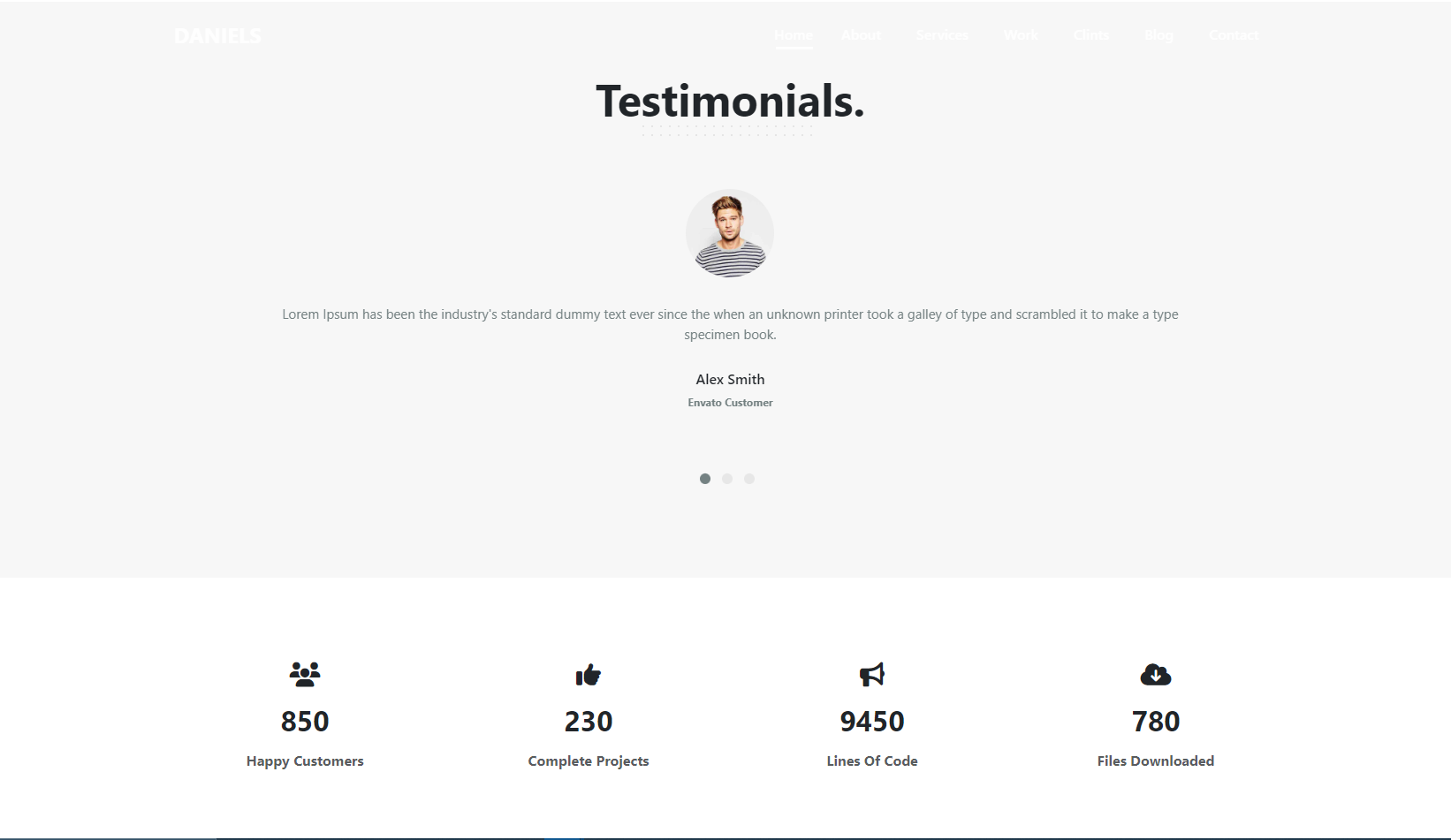
Task: Click the Alex Smith name text
Action: click(x=729, y=379)
